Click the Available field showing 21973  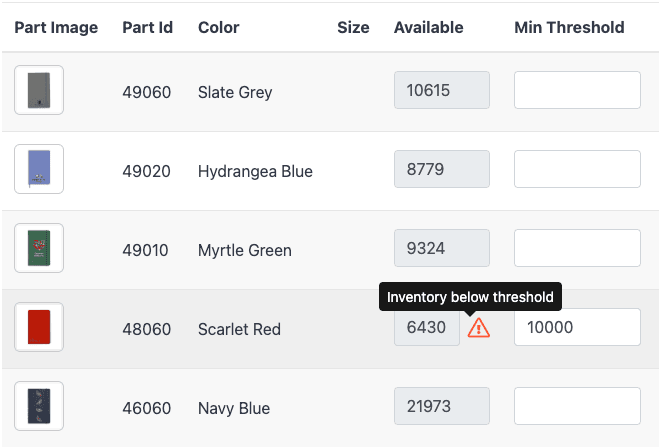click(x=442, y=406)
